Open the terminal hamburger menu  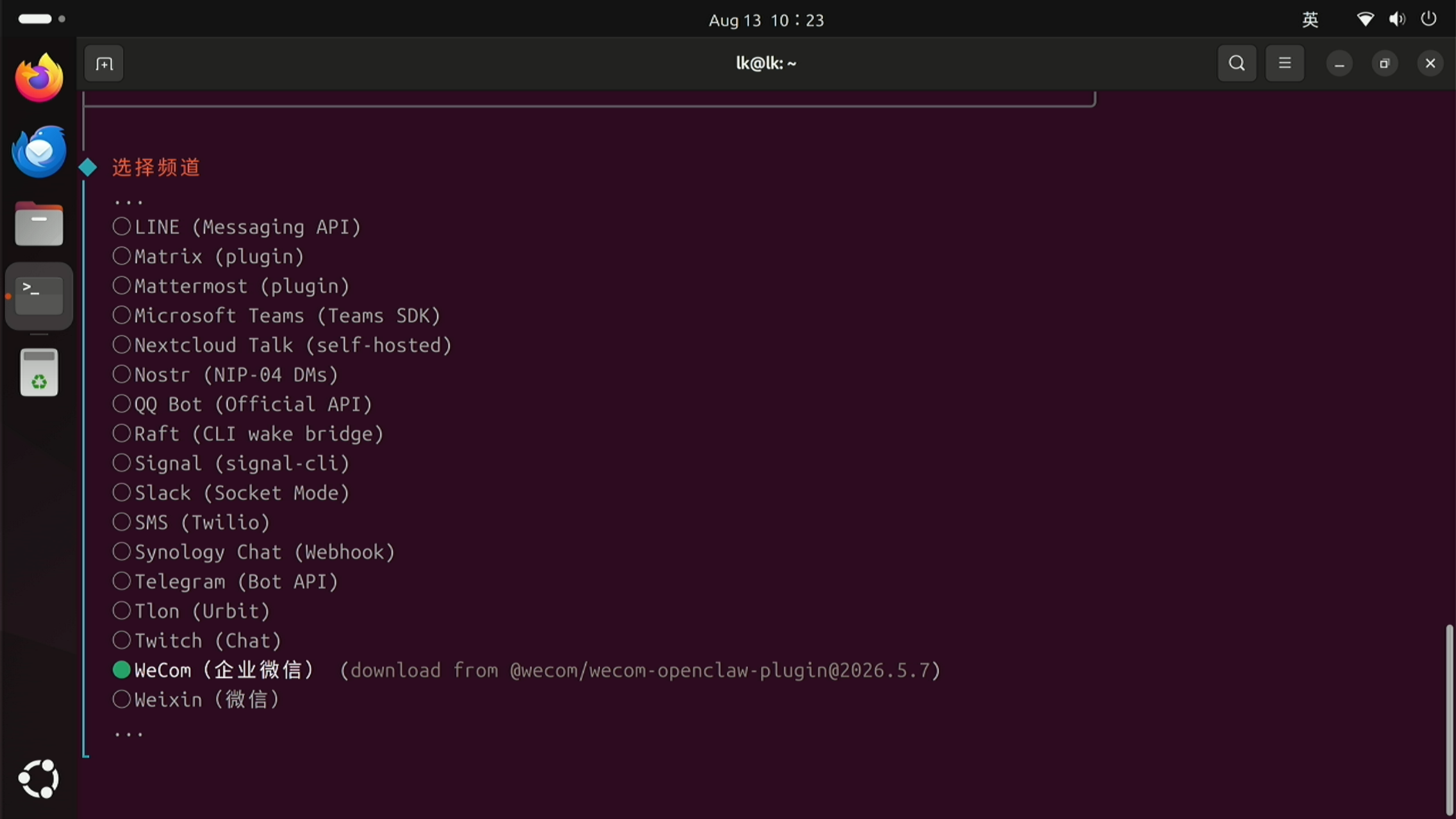[x=1285, y=63]
